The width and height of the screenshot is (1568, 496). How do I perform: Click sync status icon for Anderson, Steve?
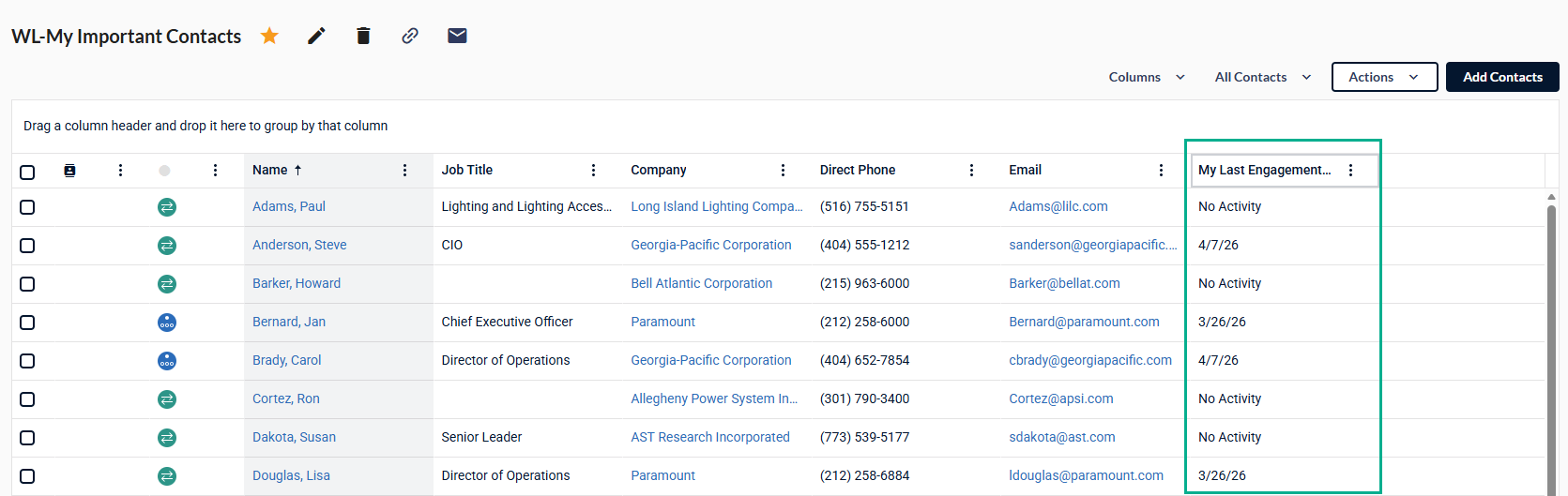[x=167, y=246]
